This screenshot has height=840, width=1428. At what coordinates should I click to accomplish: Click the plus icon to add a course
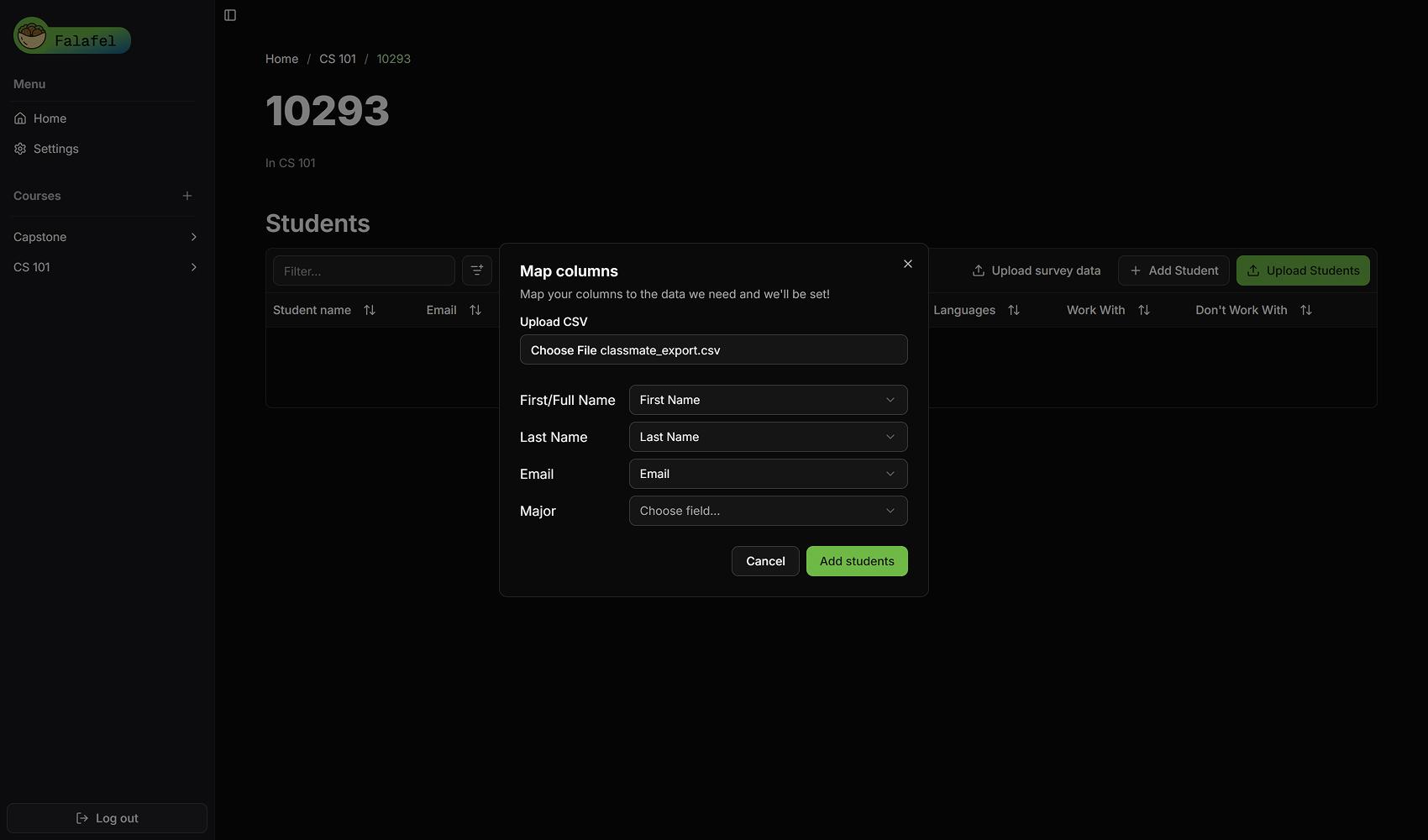186,196
